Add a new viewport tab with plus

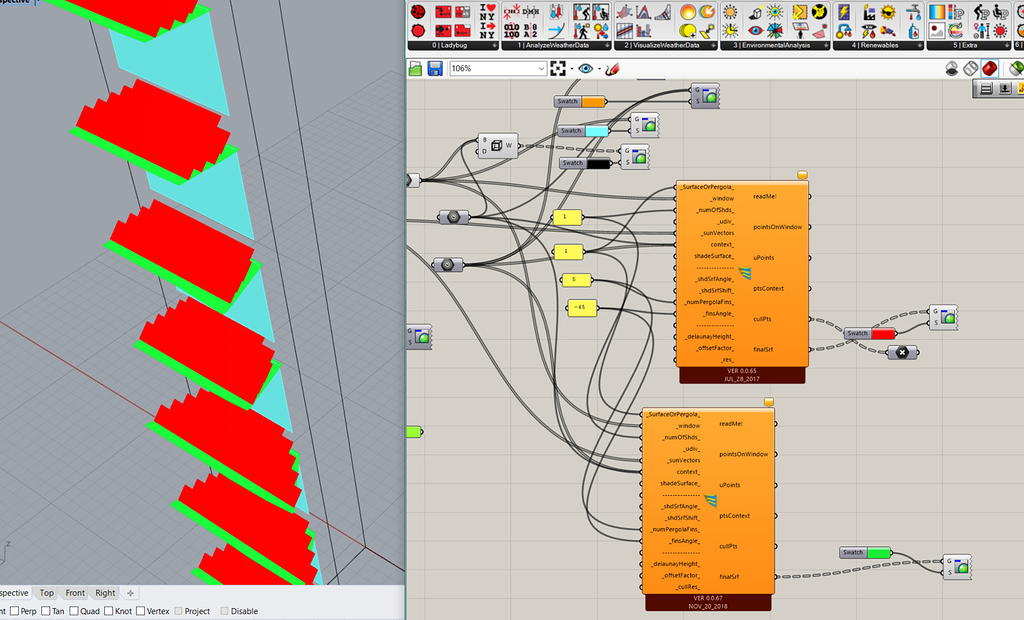click(x=130, y=593)
